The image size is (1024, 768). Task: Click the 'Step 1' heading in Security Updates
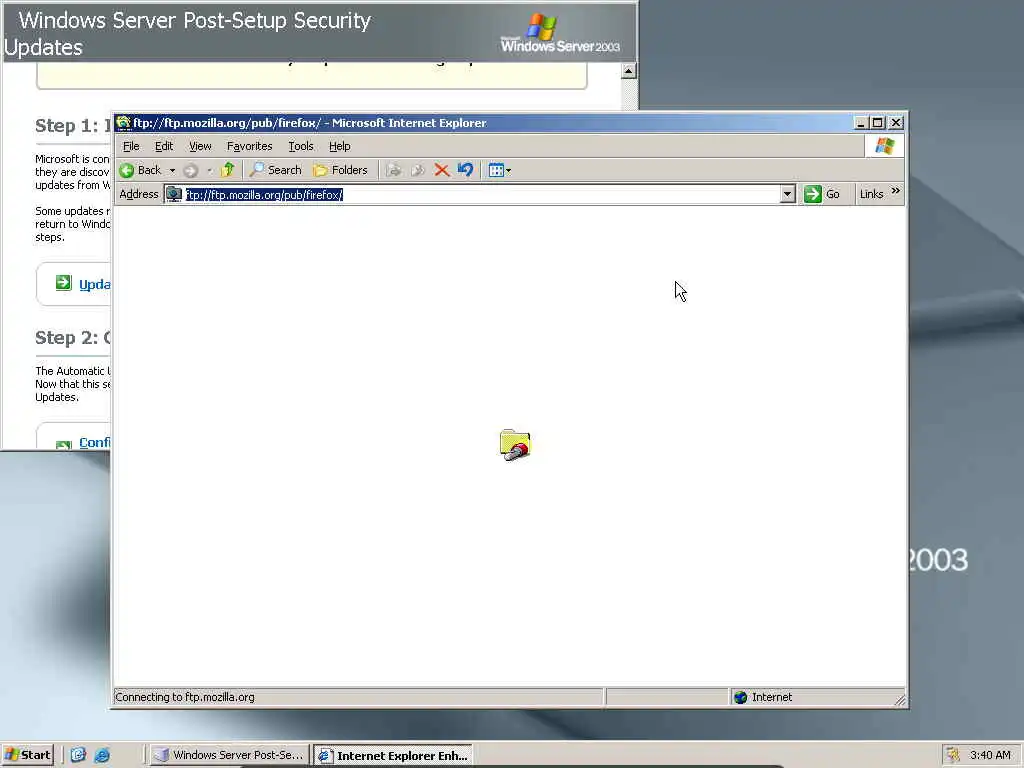tap(73, 126)
